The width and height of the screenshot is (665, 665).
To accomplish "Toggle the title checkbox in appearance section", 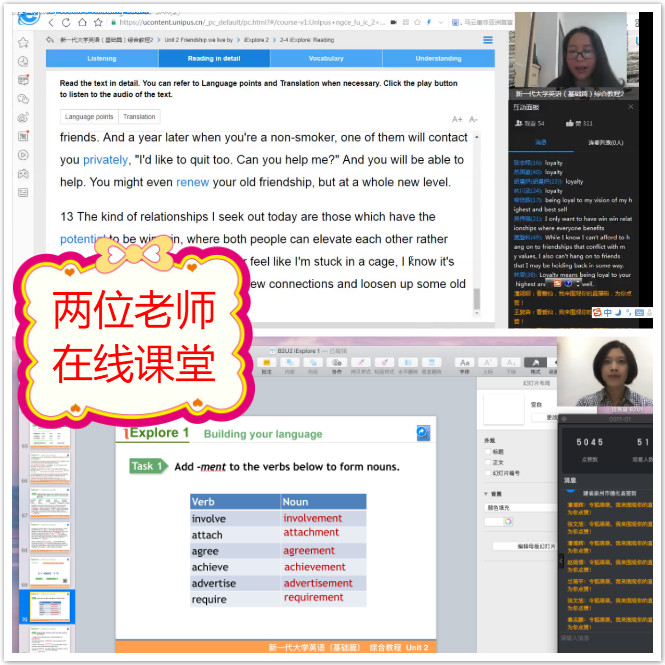I will point(487,451).
